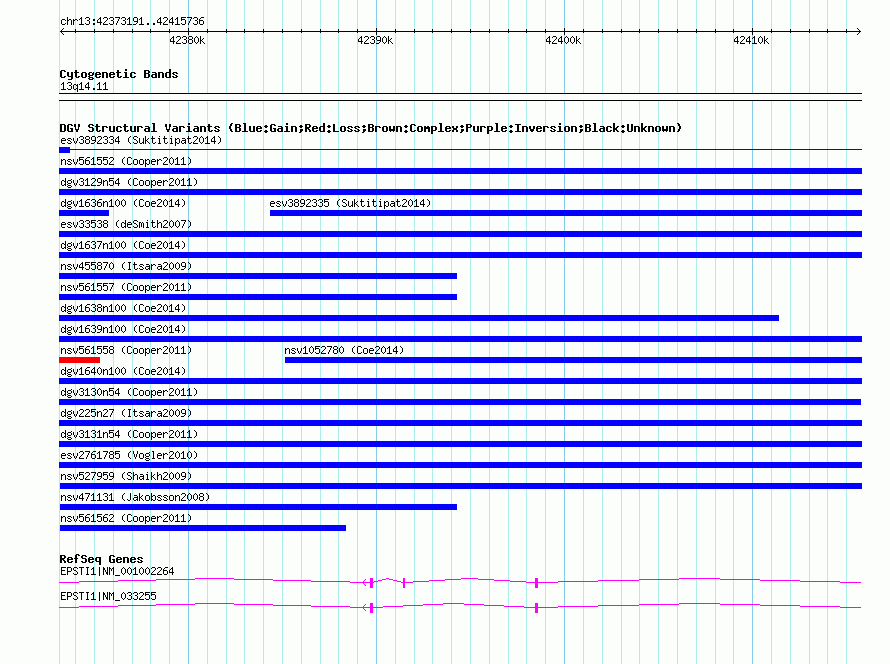This screenshot has width=890, height=664.
Task: Open the EPSTI1|NM_001002264 gene label
Action: click(x=117, y=571)
